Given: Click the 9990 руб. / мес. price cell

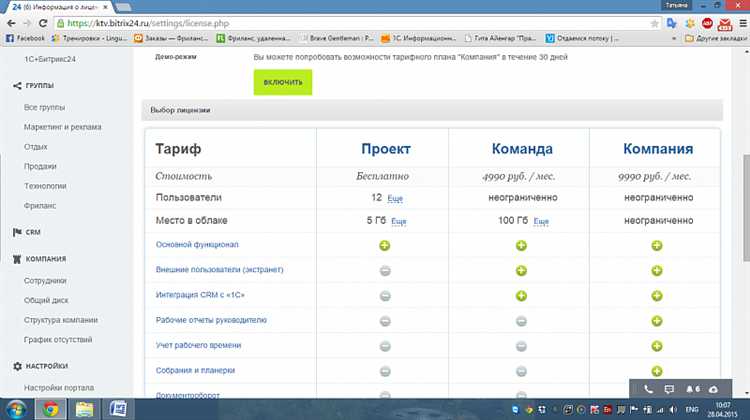Looking at the screenshot, I should [654, 177].
